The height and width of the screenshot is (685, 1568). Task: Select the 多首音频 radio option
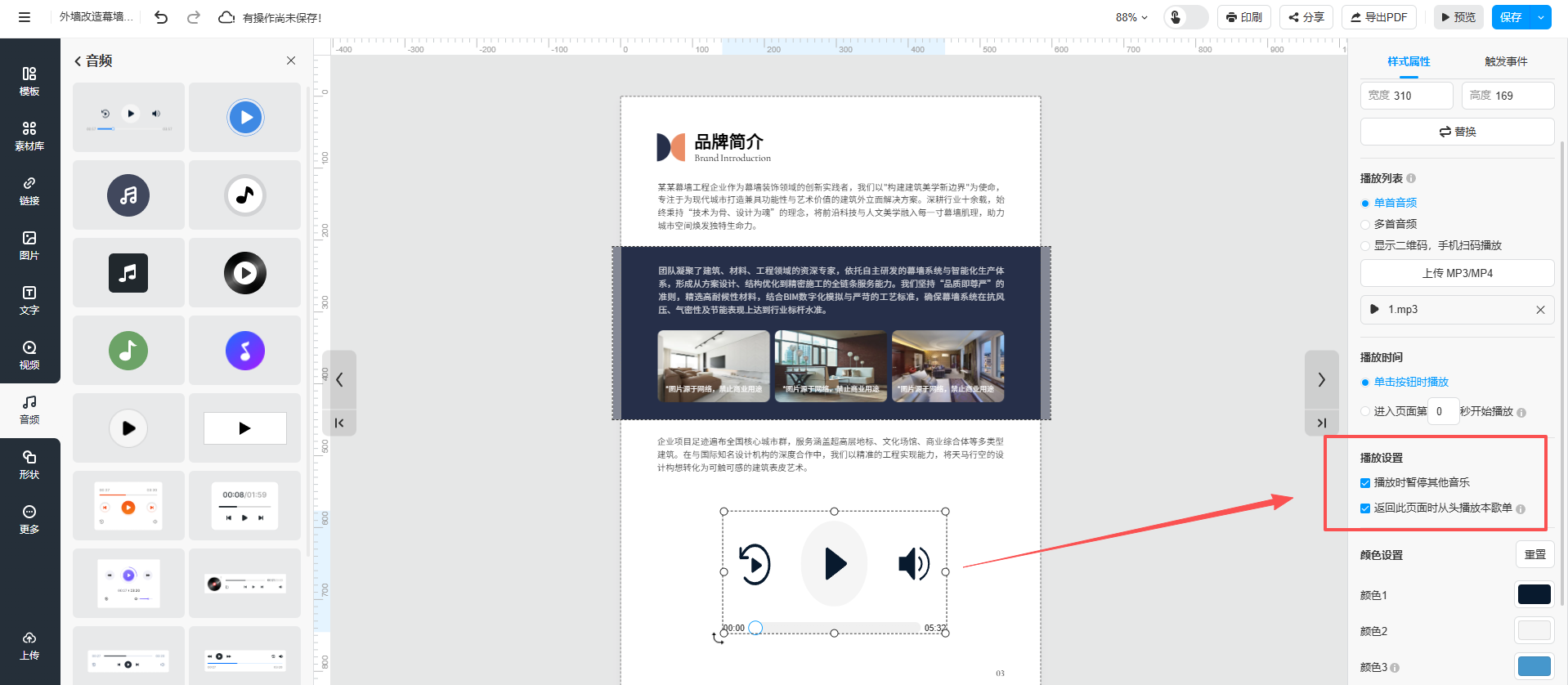tap(1365, 225)
